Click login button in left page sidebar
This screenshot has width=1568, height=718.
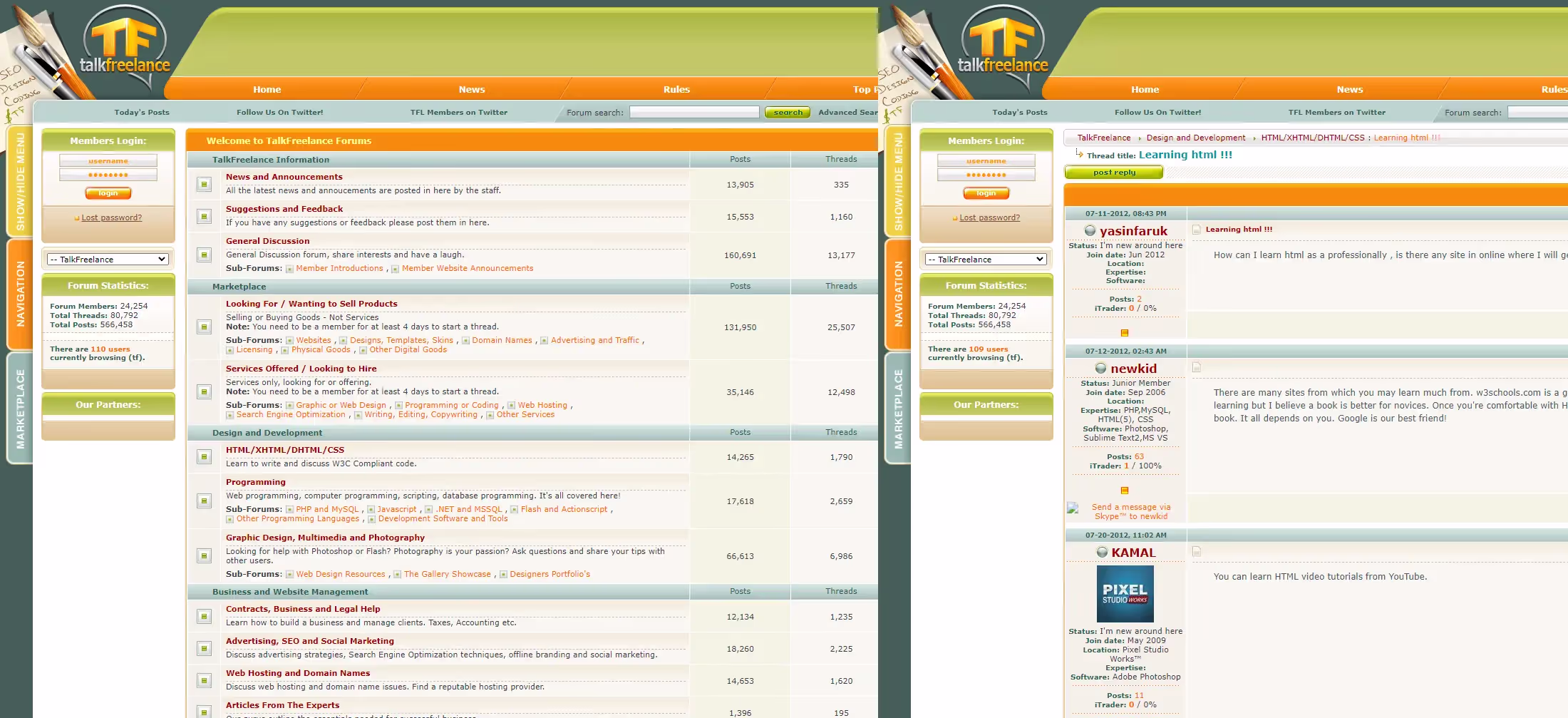tap(108, 193)
